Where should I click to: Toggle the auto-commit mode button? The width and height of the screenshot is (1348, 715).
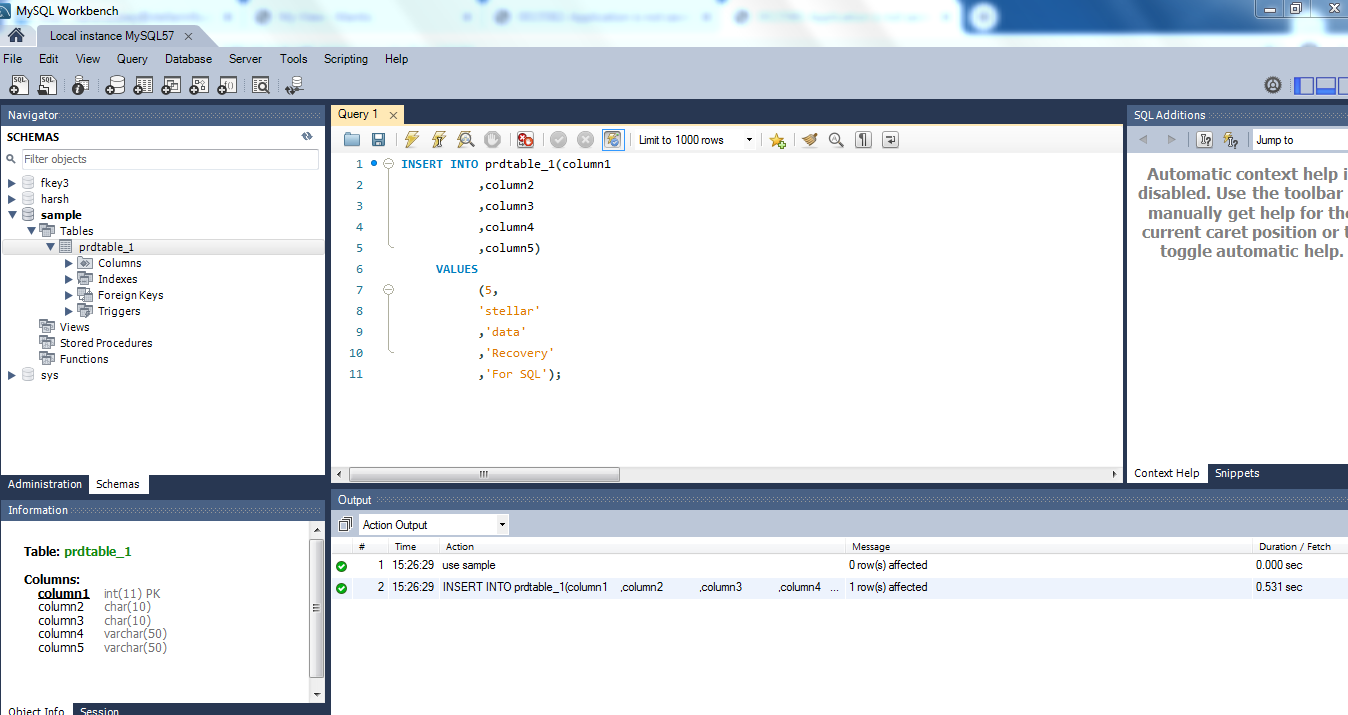[x=613, y=140]
